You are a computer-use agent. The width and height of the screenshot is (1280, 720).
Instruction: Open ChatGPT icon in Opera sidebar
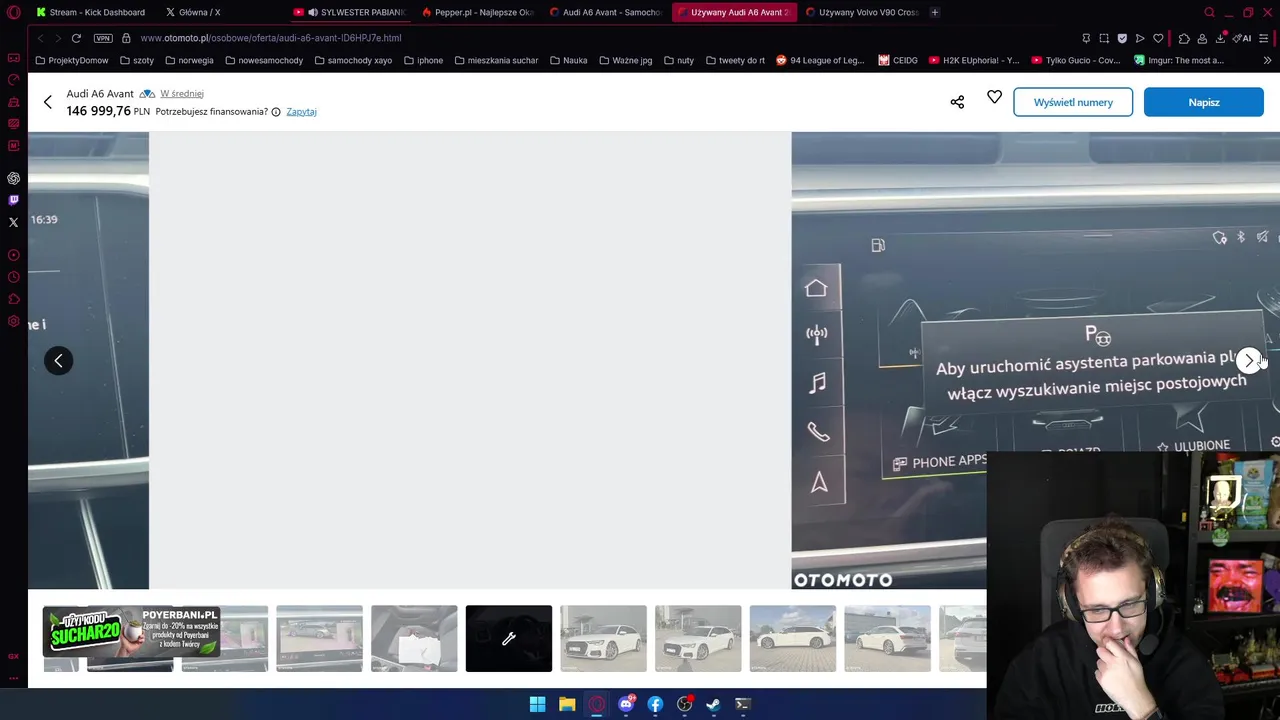(x=14, y=178)
